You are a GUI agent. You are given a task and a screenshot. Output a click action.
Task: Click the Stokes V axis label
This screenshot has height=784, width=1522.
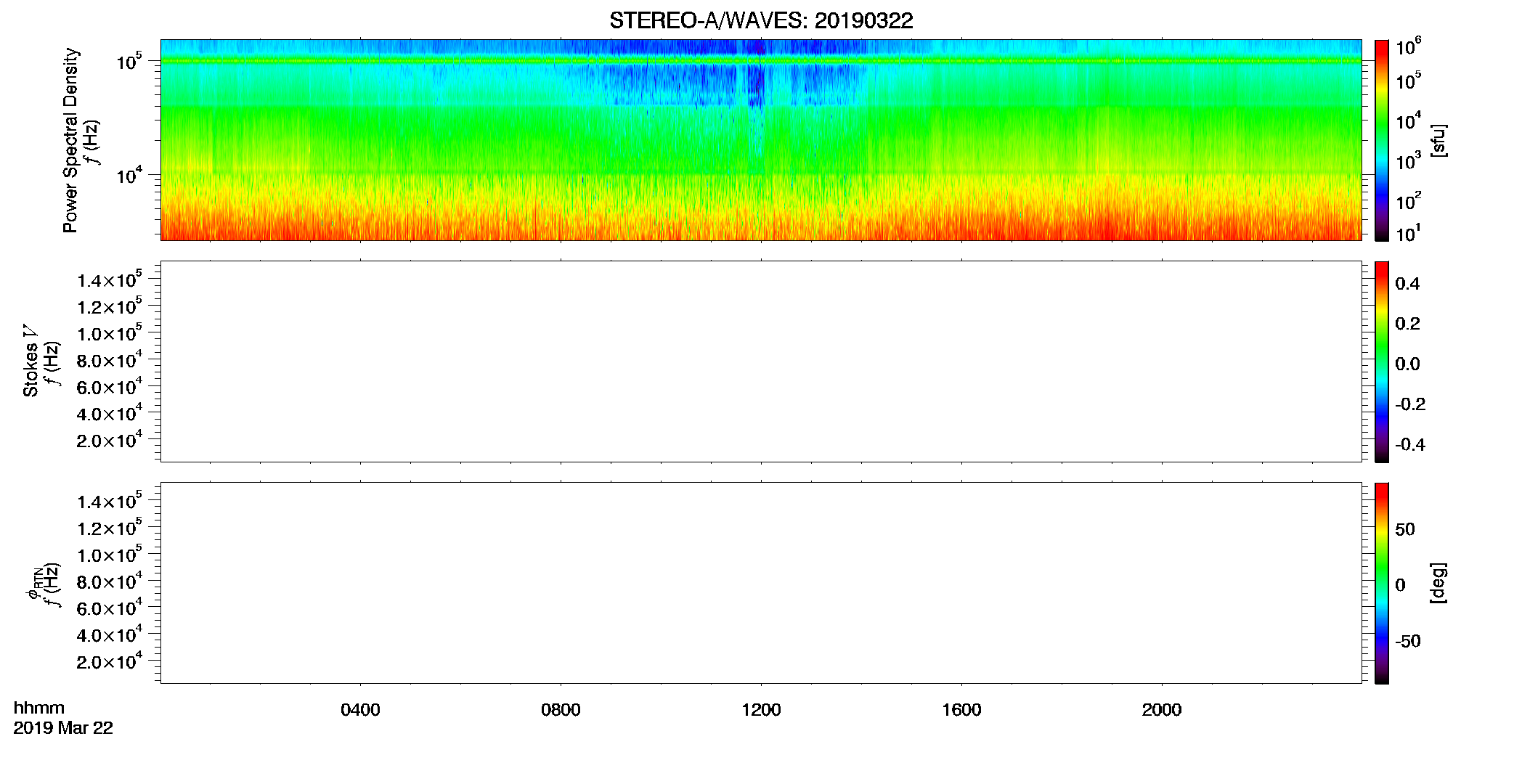(30, 361)
